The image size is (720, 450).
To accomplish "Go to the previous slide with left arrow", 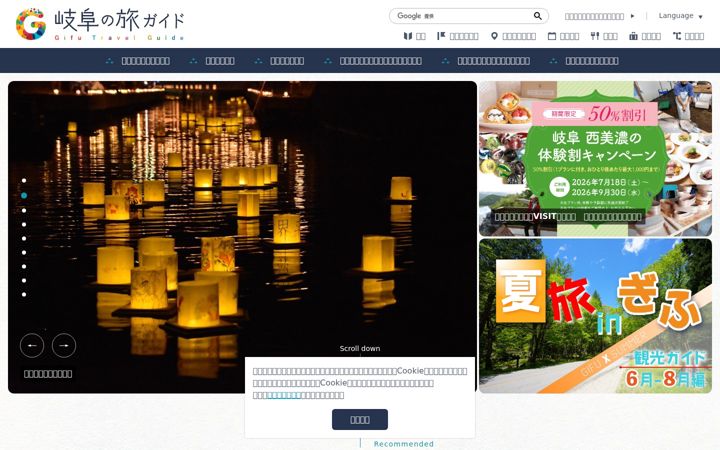I will point(32,345).
